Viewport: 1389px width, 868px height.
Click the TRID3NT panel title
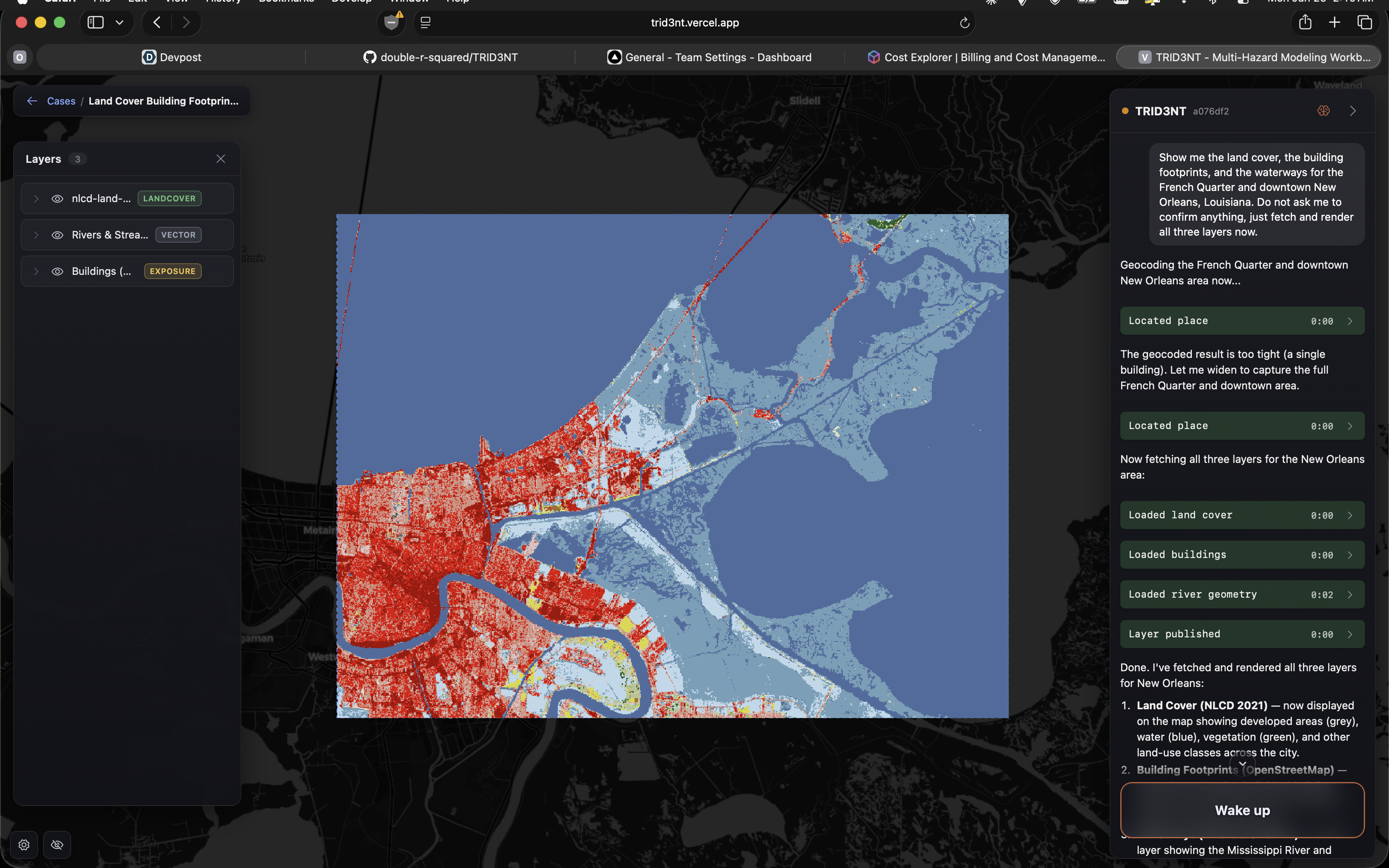[x=1160, y=111]
